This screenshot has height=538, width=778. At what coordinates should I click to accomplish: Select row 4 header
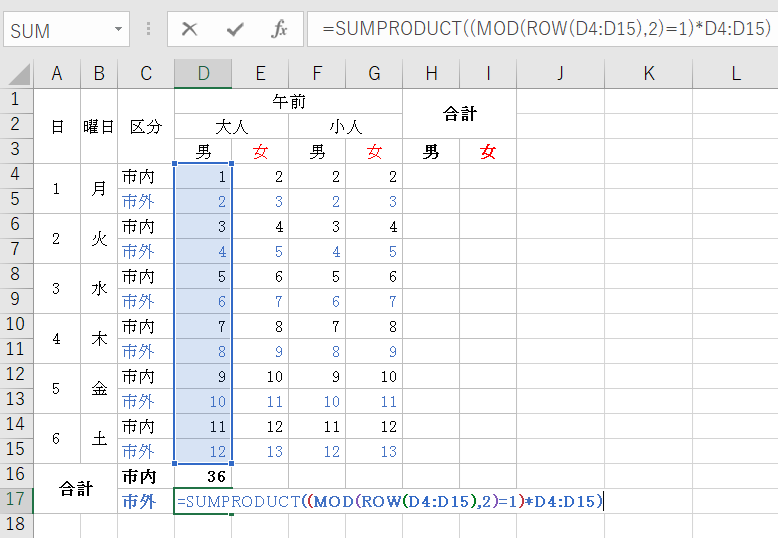tap(16, 176)
